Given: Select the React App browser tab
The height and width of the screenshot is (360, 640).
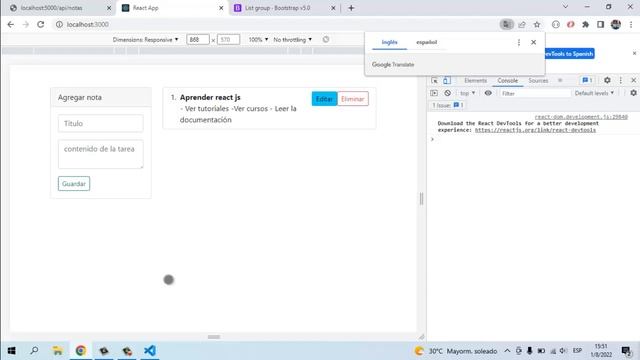Looking at the screenshot, I should click(171, 8).
